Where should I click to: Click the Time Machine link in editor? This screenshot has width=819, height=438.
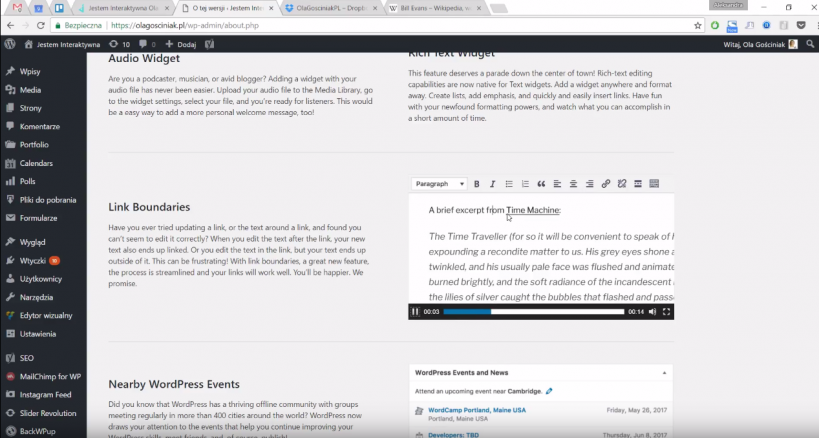pos(532,210)
